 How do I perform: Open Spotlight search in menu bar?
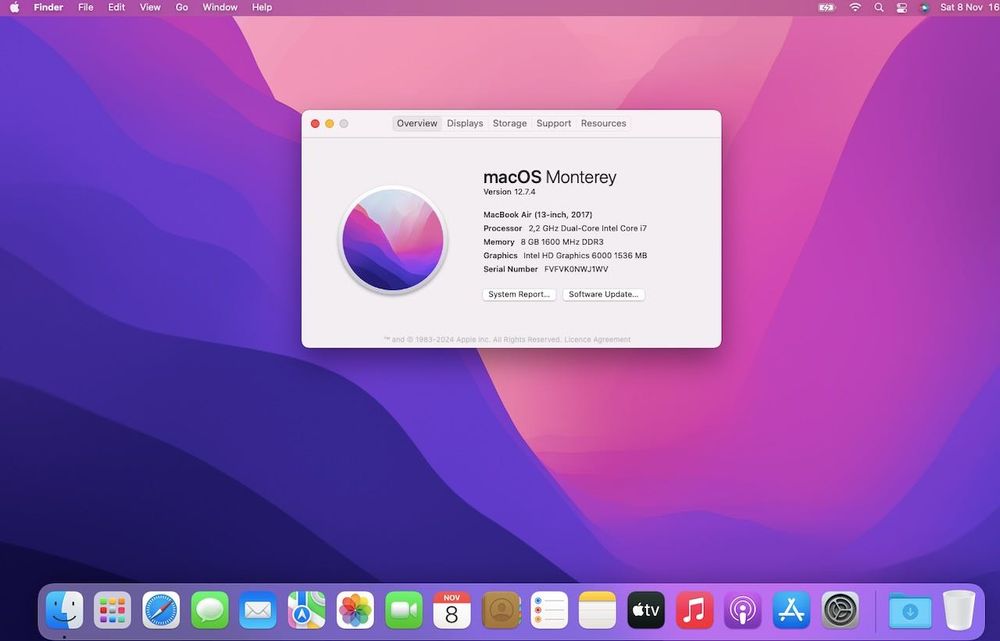(x=879, y=8)
